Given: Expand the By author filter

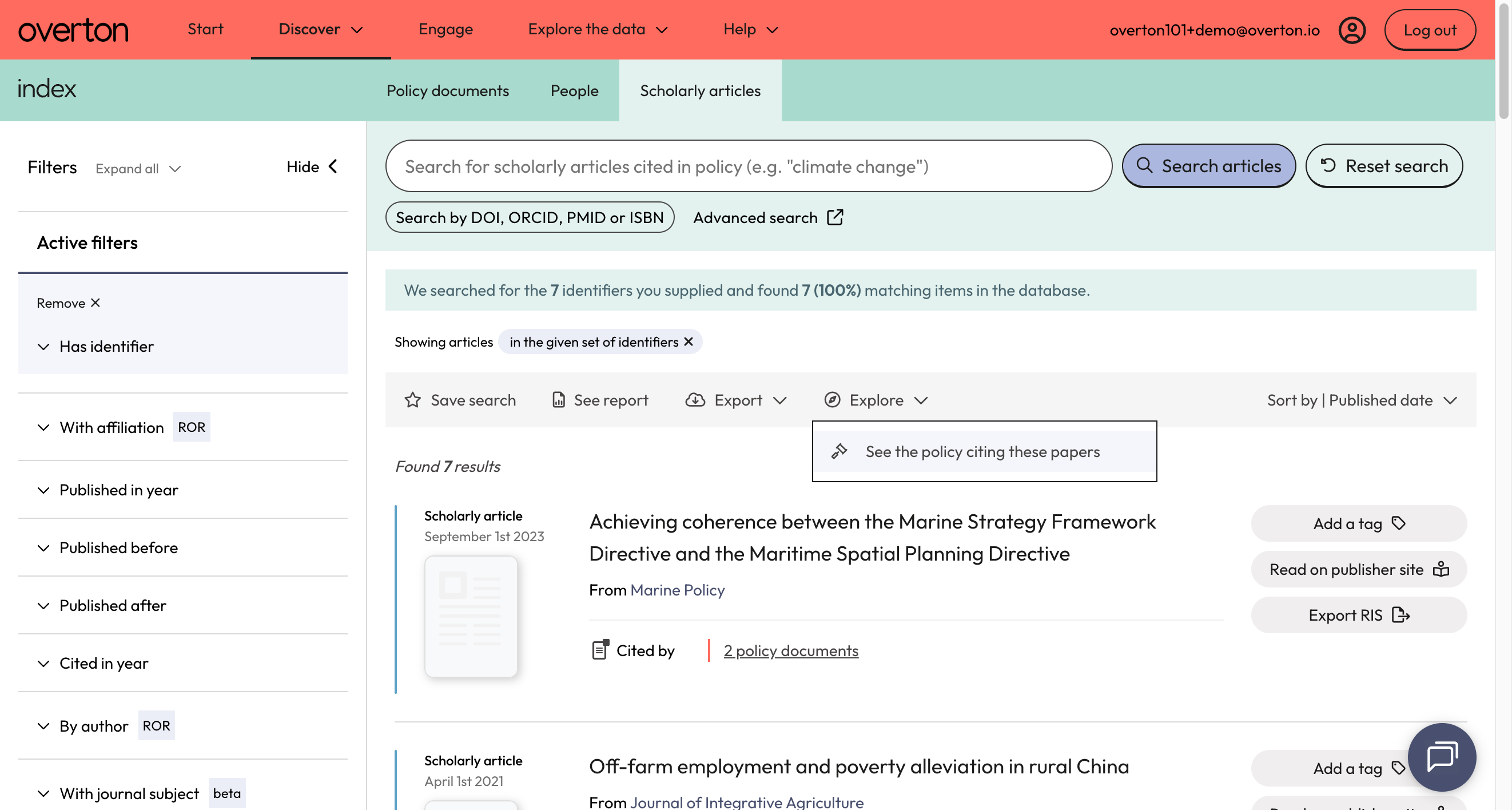Looking at the screenshot, I should [182, 726].
